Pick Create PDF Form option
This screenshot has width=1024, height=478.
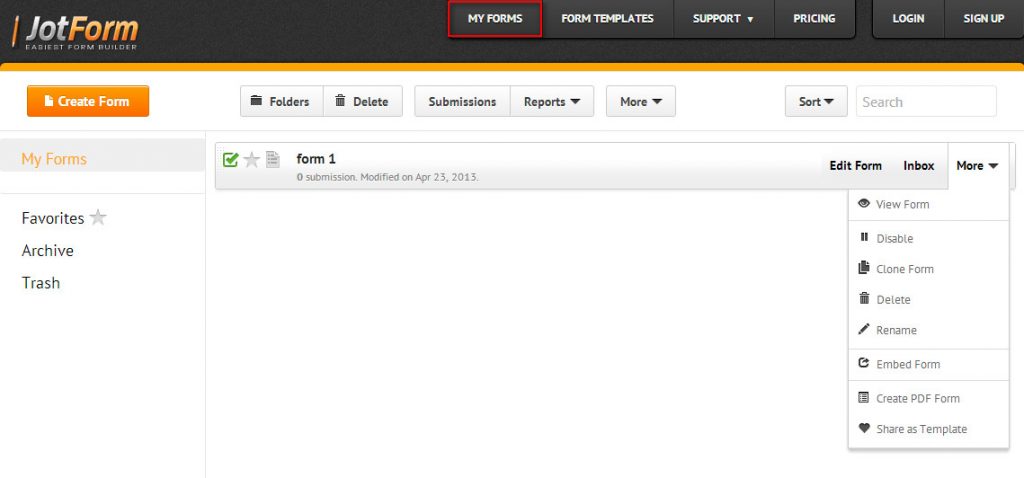pyautogui.click(x=917, y=398)
